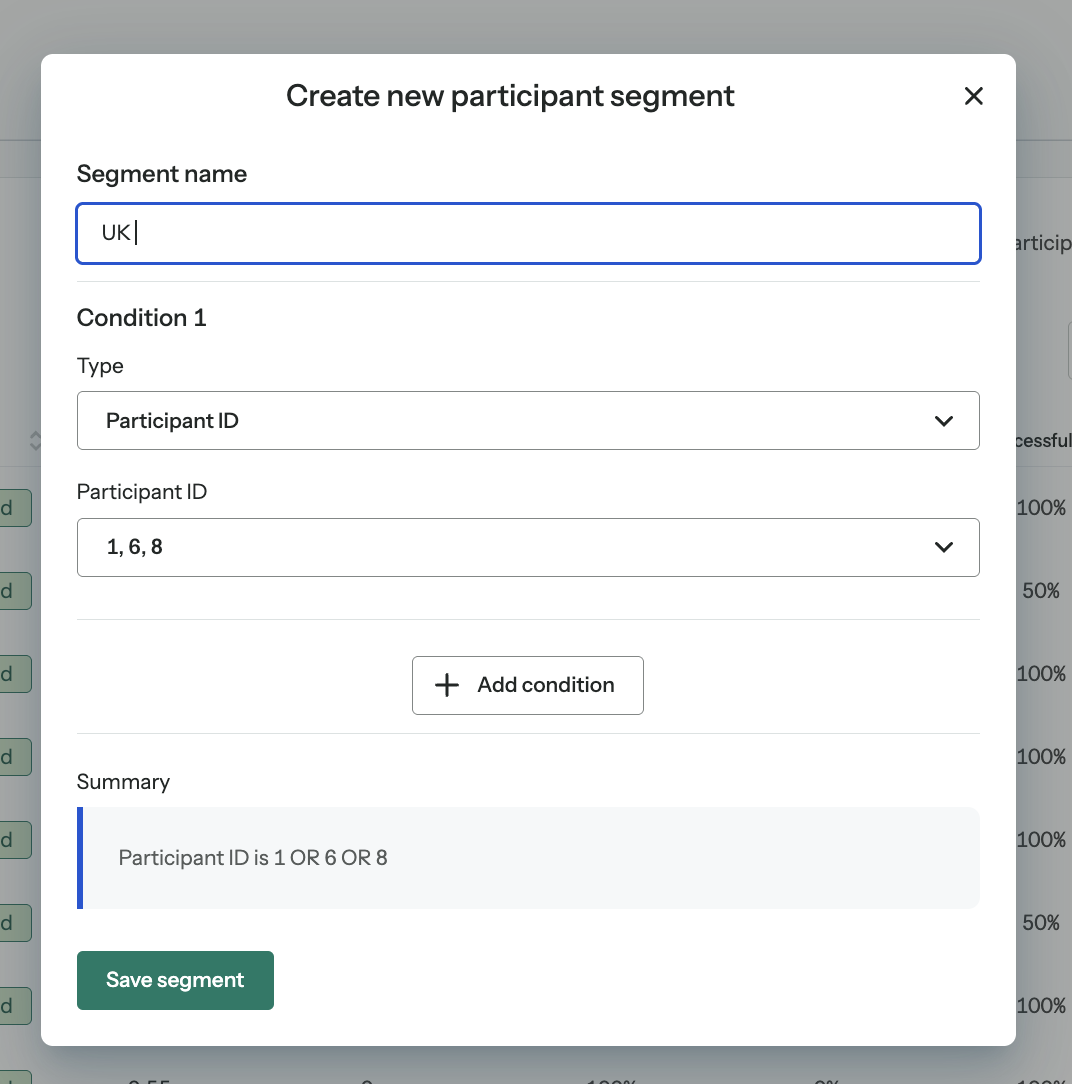
Task: Expand the Participant ID dropdown showing 1, 6, 8
Action: click(528, 548)
